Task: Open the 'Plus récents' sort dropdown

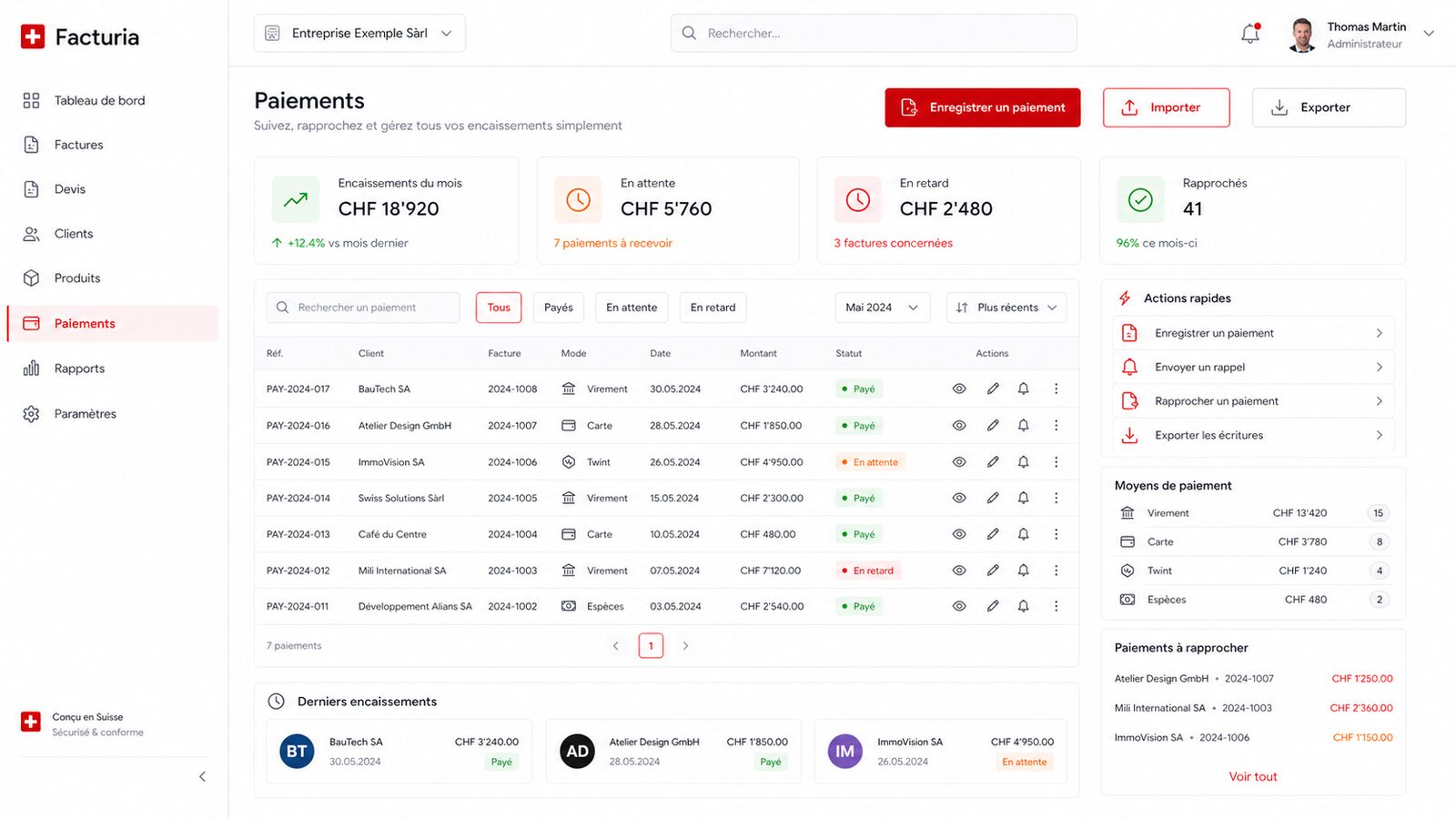Action: click(x=1006, y=308)
